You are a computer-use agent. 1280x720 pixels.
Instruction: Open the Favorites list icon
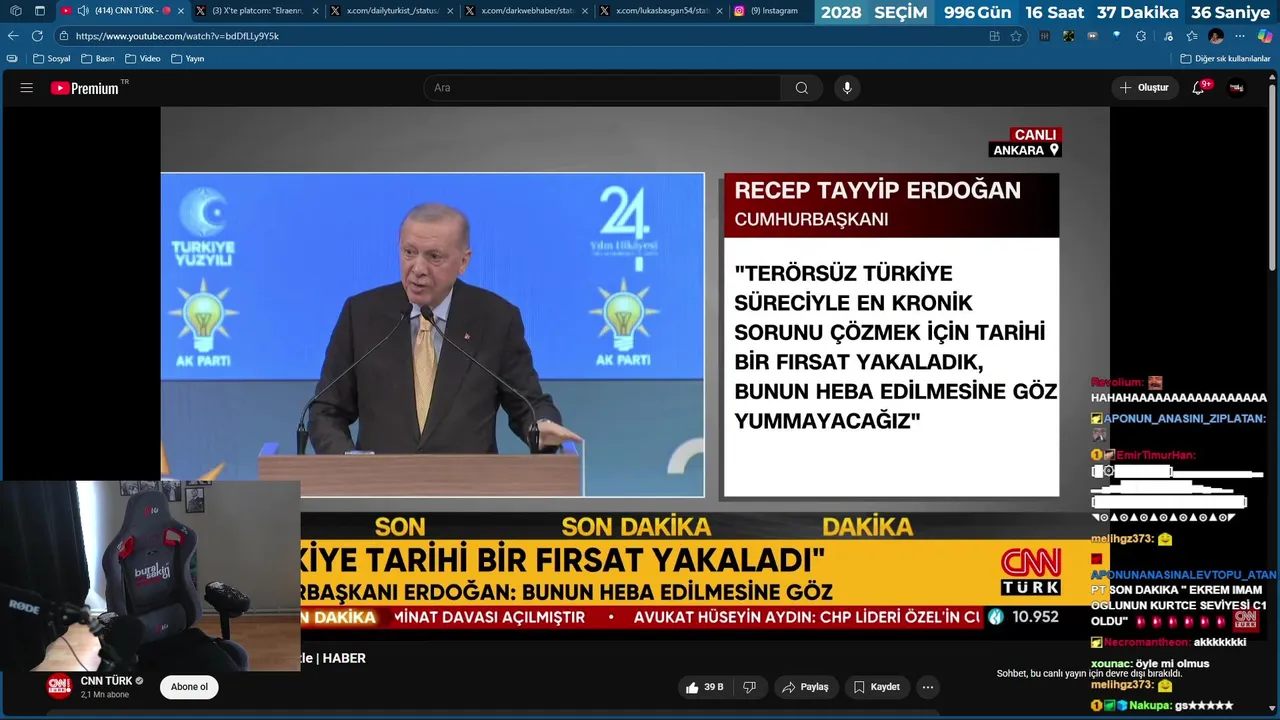(x=1191, y=36)
